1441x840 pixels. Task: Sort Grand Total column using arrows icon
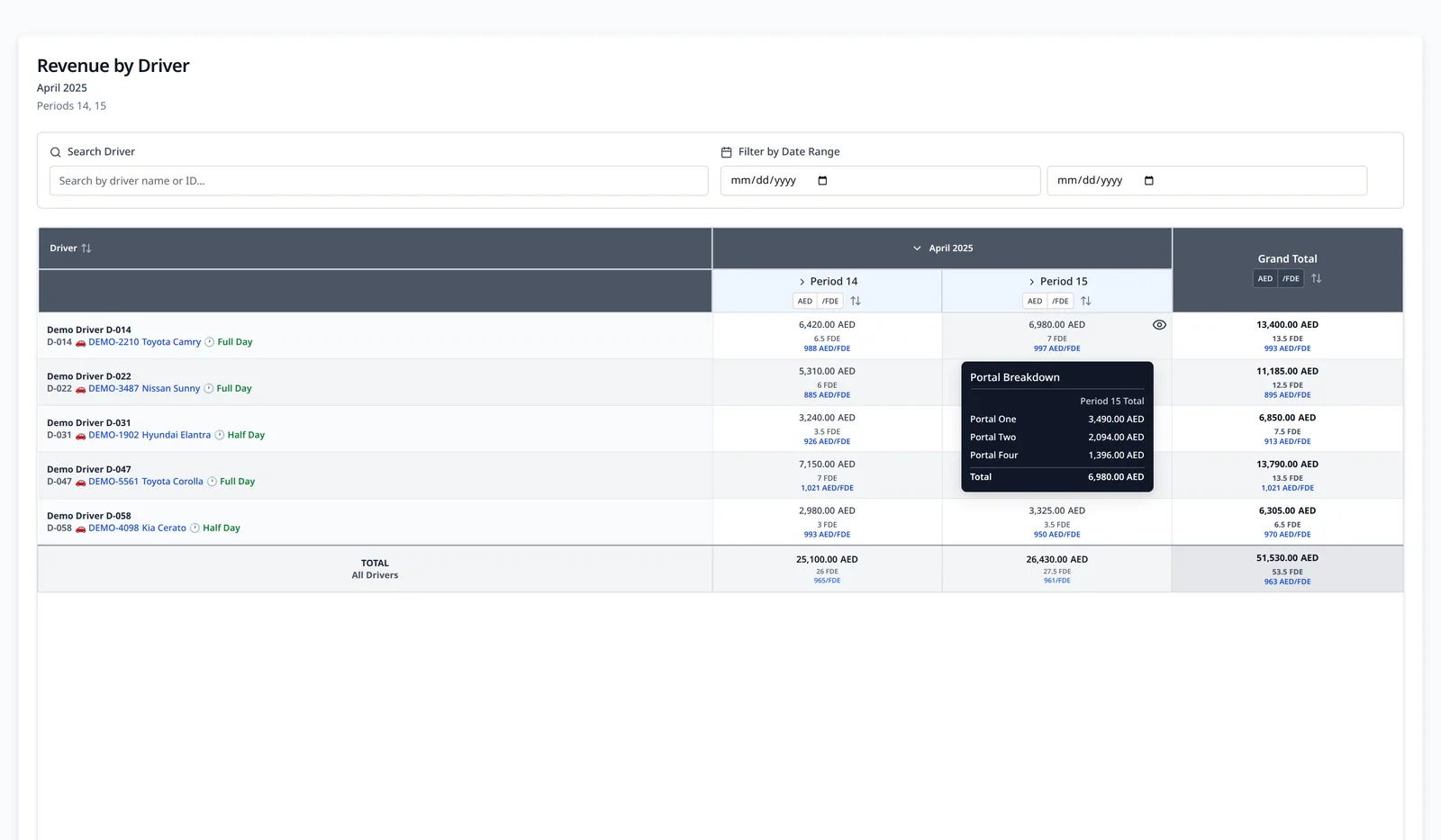pos(1316,279)
